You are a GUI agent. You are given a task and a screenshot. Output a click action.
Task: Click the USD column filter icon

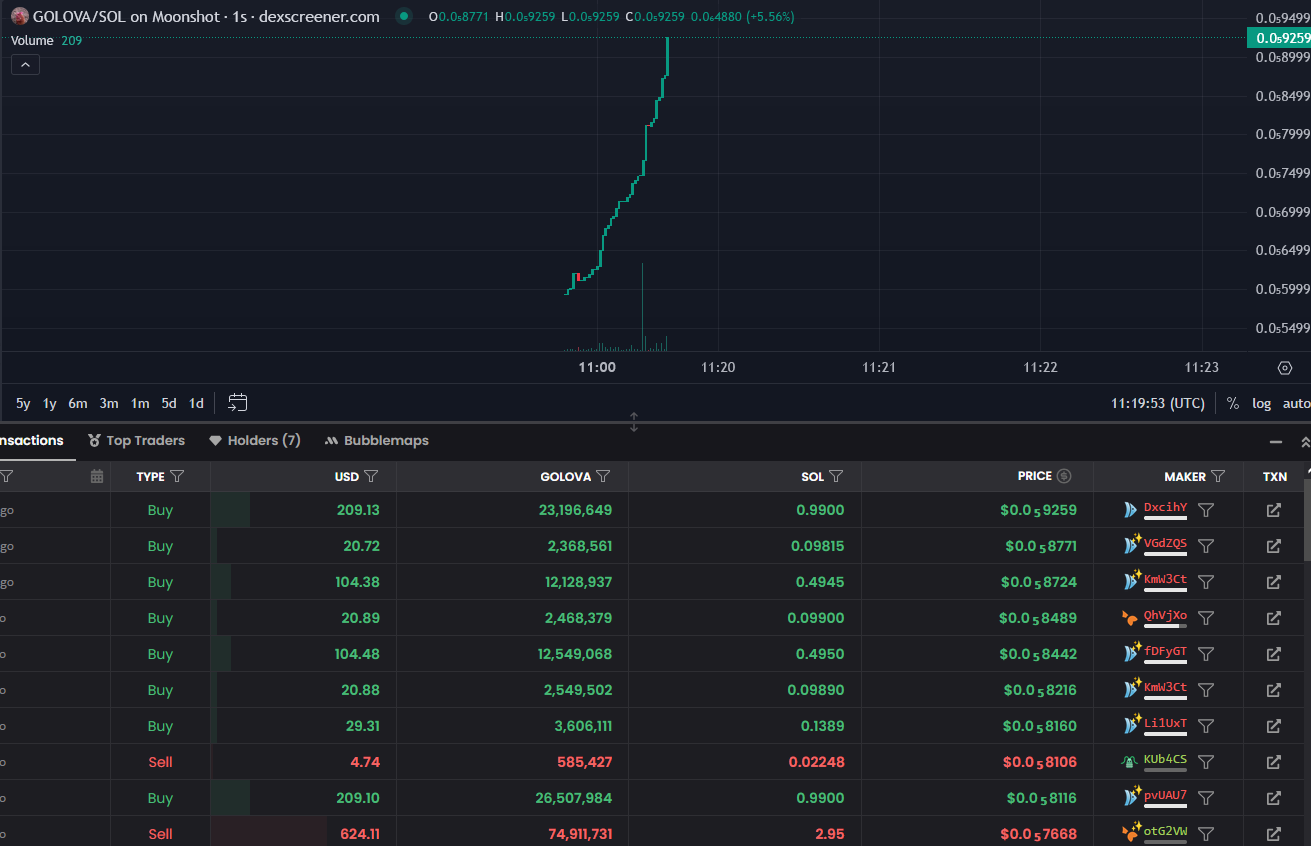(371, 477)
